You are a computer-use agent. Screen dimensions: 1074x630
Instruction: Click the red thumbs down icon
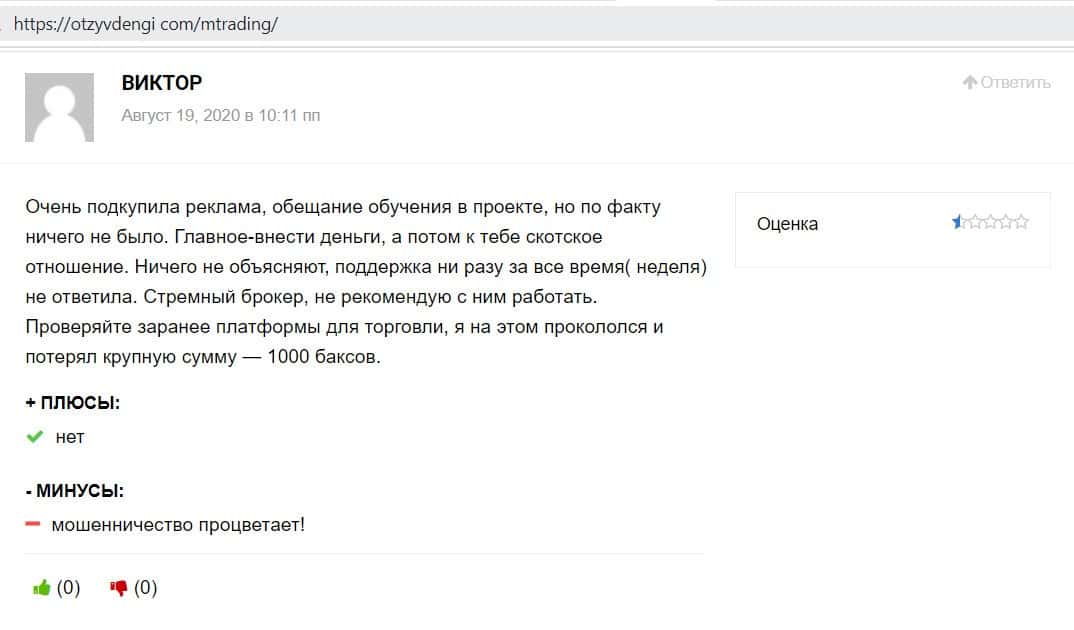119,588
